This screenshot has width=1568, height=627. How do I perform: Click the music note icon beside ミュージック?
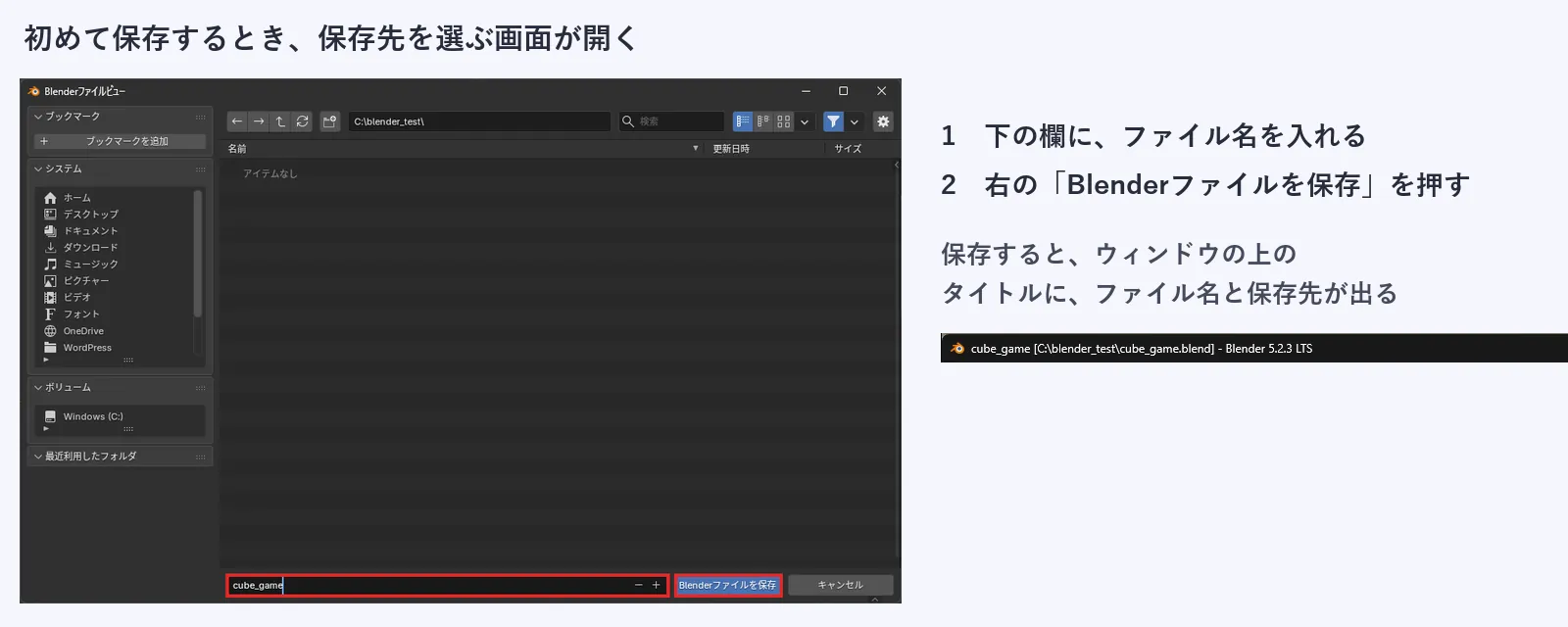coord(50,265)
